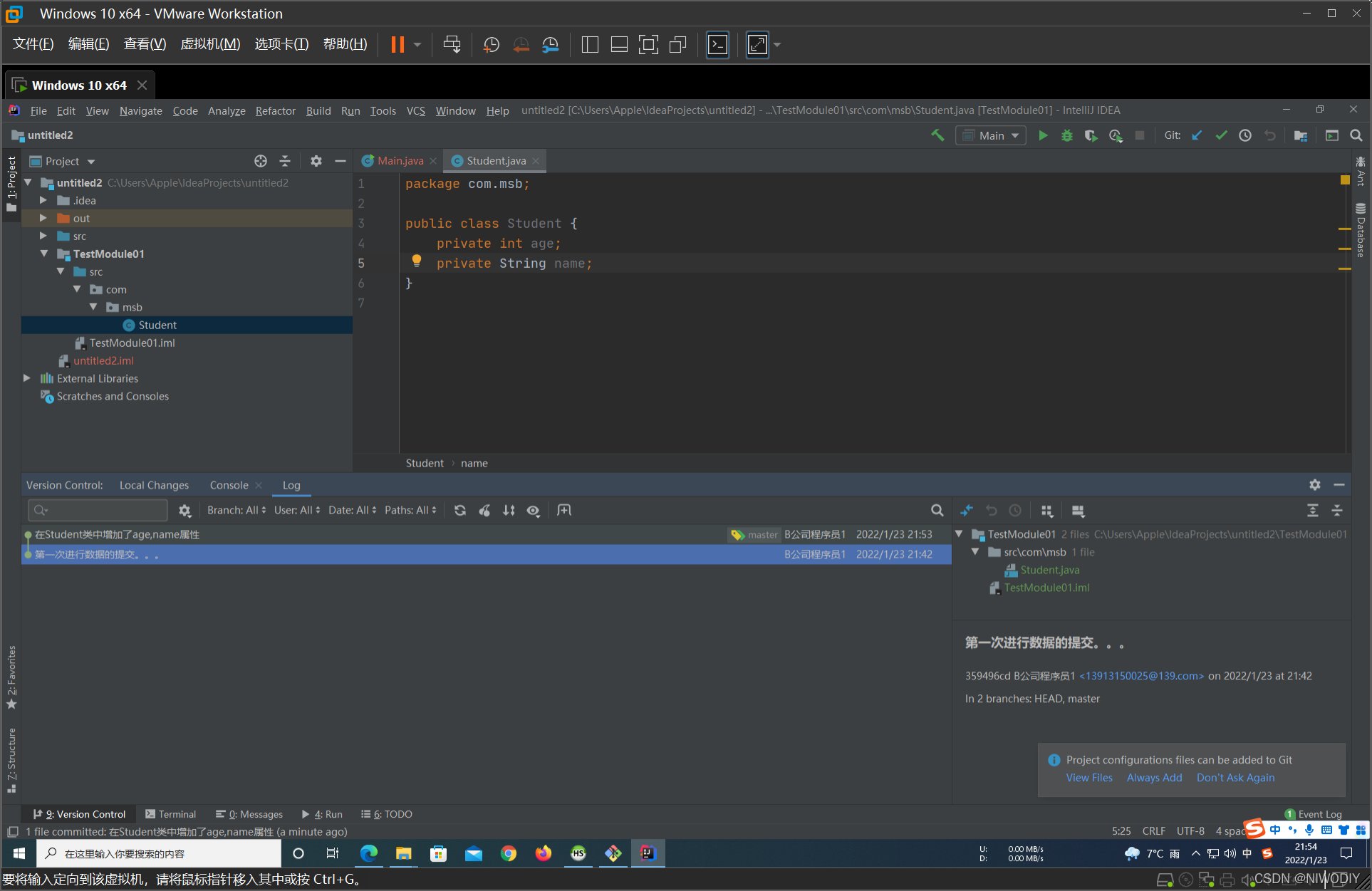Open Project Structure icon in toolbar
Viewport: 1372px width, 891px height.
[x=1301, y=135]
